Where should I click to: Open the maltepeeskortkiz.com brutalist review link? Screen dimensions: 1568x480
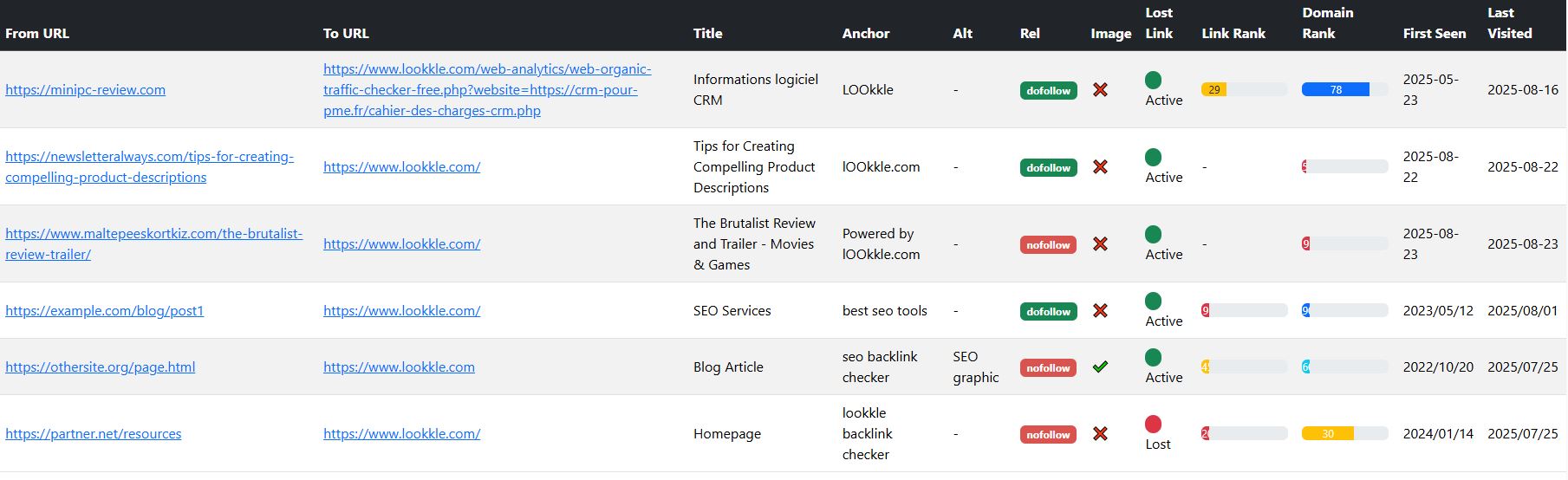click(154, 243)
